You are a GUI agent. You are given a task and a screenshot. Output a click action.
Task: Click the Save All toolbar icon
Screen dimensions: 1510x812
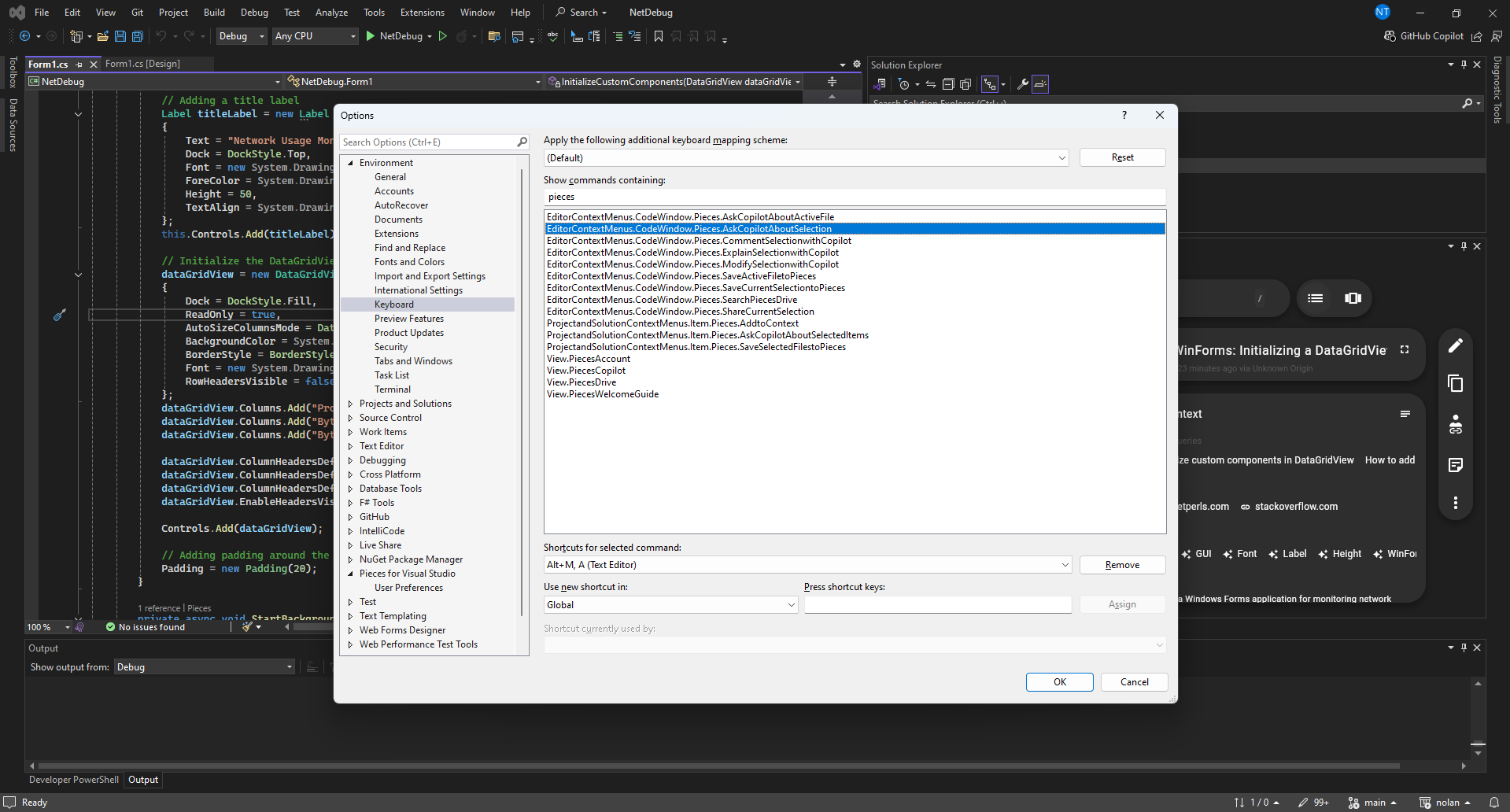[138, 36]
